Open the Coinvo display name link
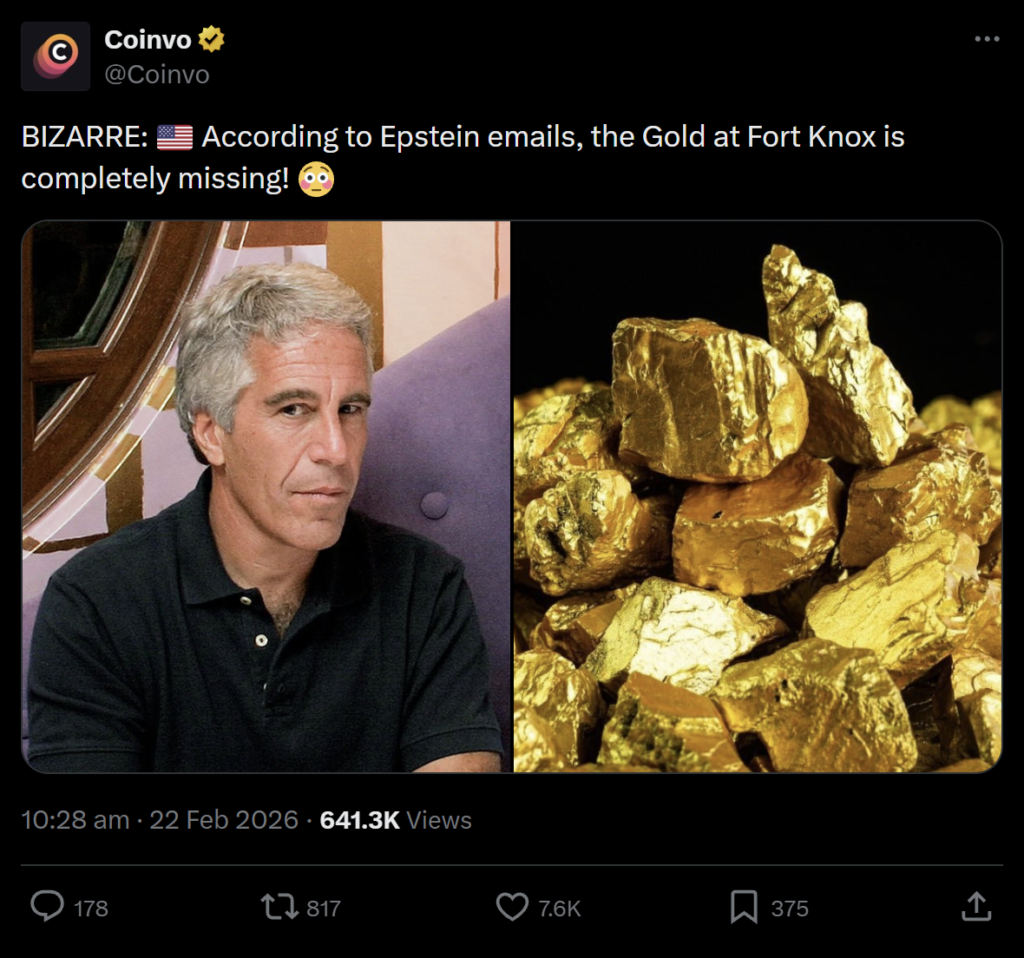Viewport: 1024px width, 958px height. (x=149, y=40)
